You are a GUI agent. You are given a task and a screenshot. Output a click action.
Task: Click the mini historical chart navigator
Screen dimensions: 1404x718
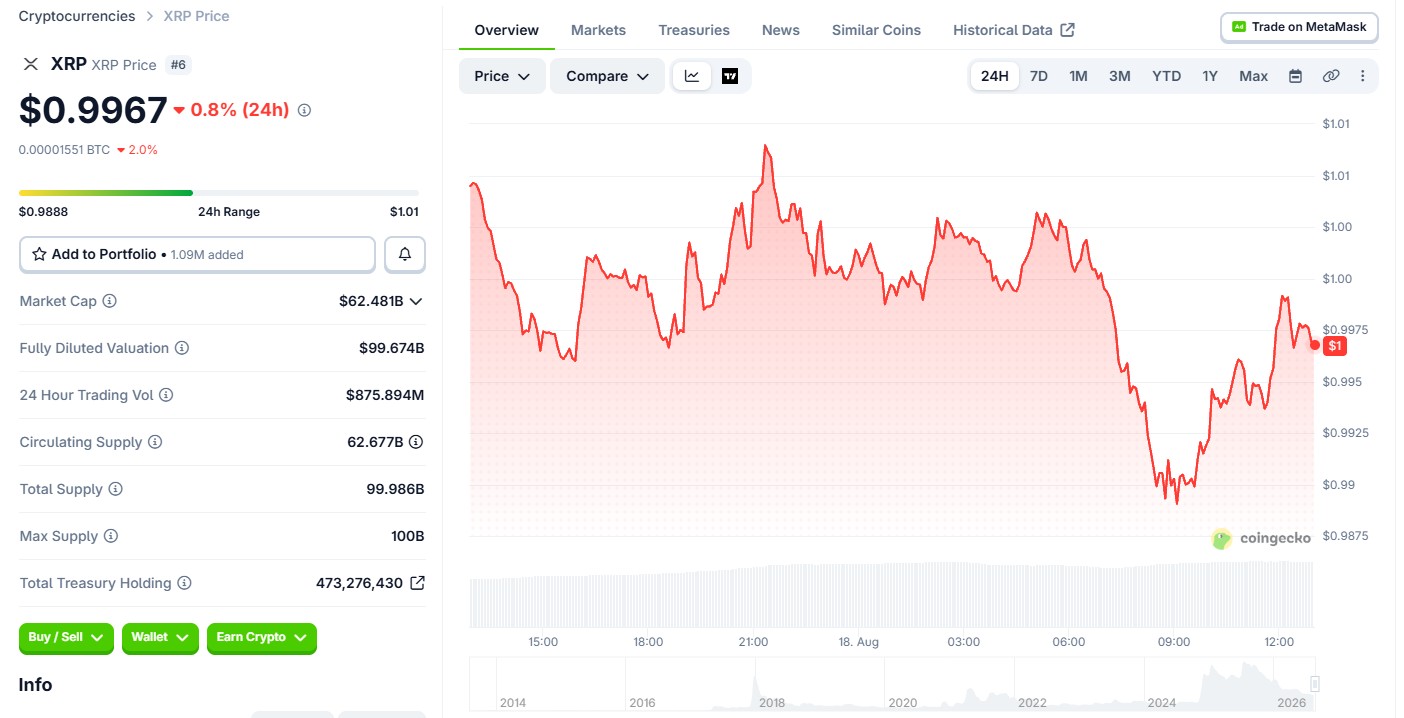click(x=892, y=685)
